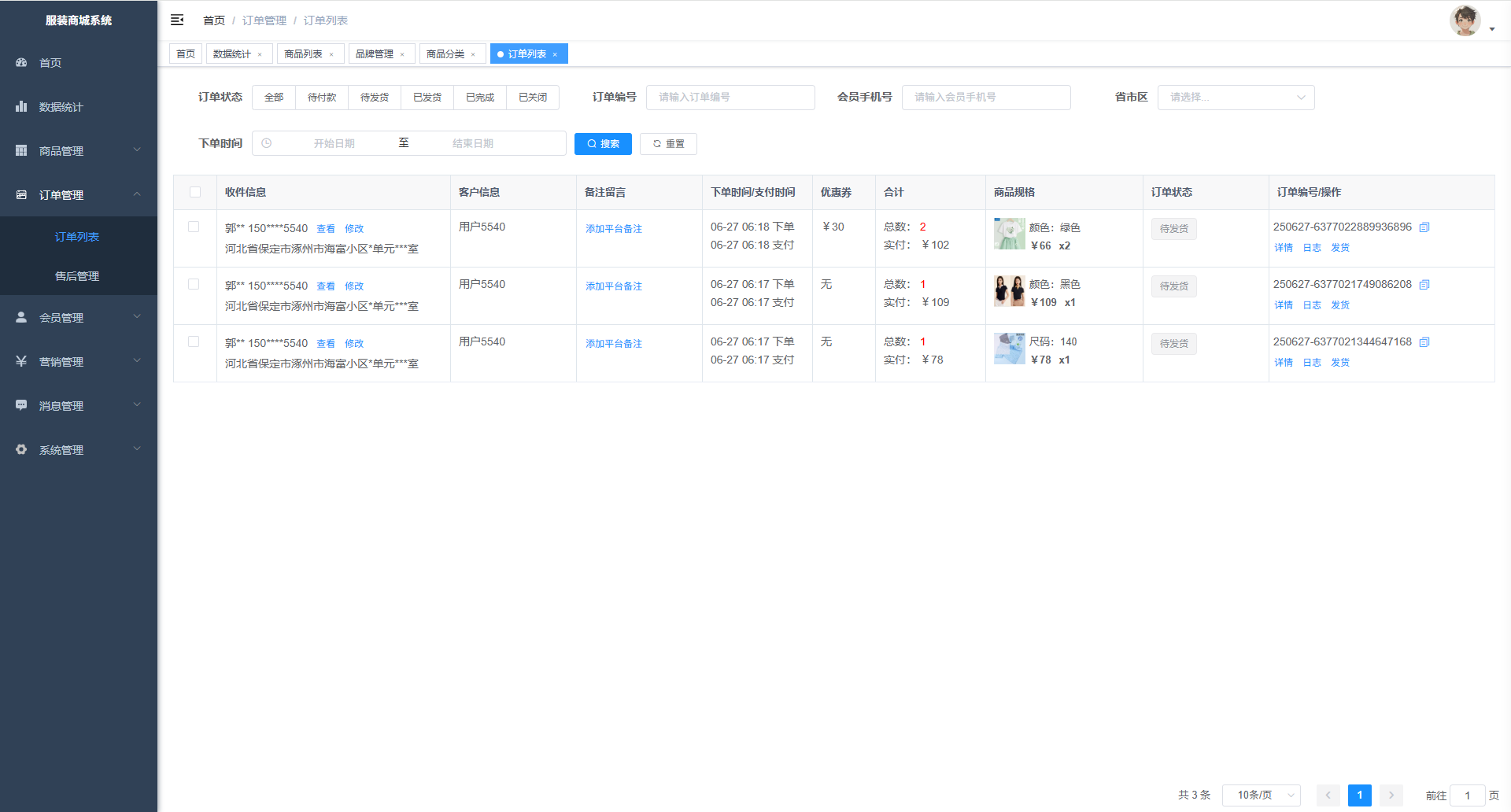Viewport: 1511px width, 812px height.
Task: Close the 商品列表 tab using its x
Action: pos(331,54)
